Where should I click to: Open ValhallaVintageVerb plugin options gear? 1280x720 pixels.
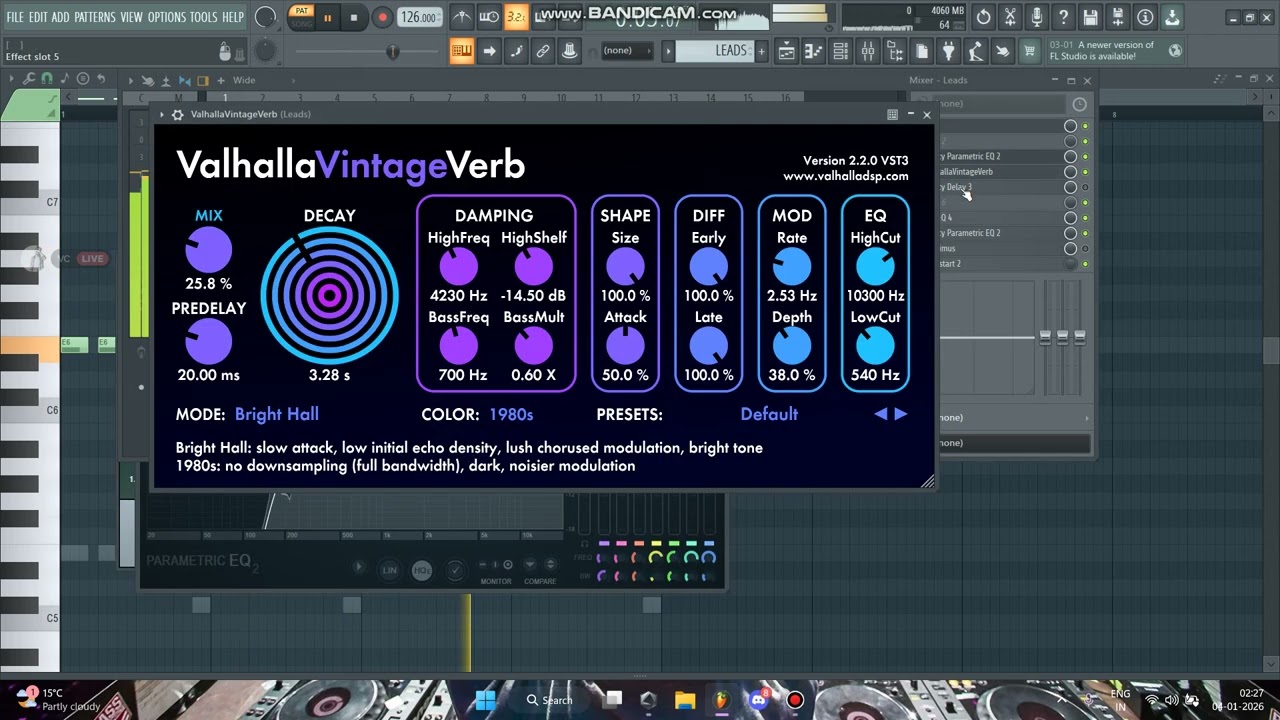coord(177,115)
